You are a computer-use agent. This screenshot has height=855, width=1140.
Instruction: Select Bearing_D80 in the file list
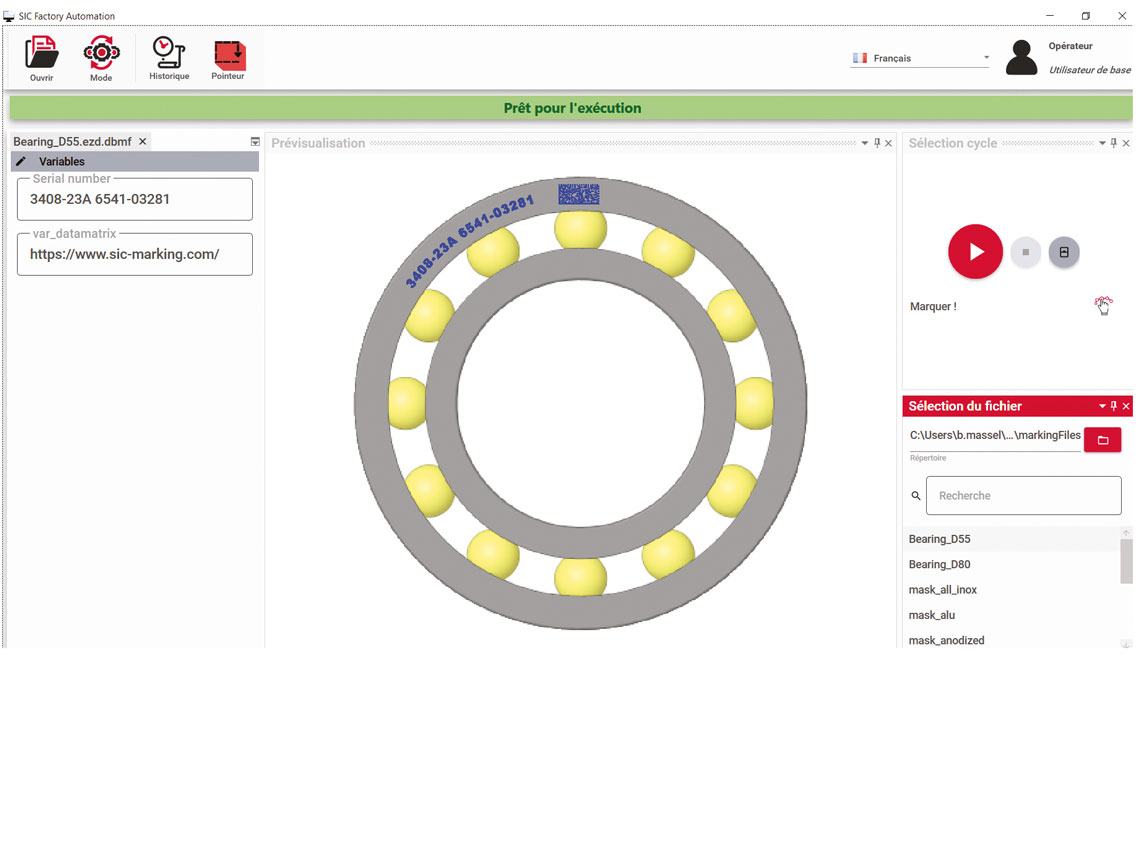point(939,564)
